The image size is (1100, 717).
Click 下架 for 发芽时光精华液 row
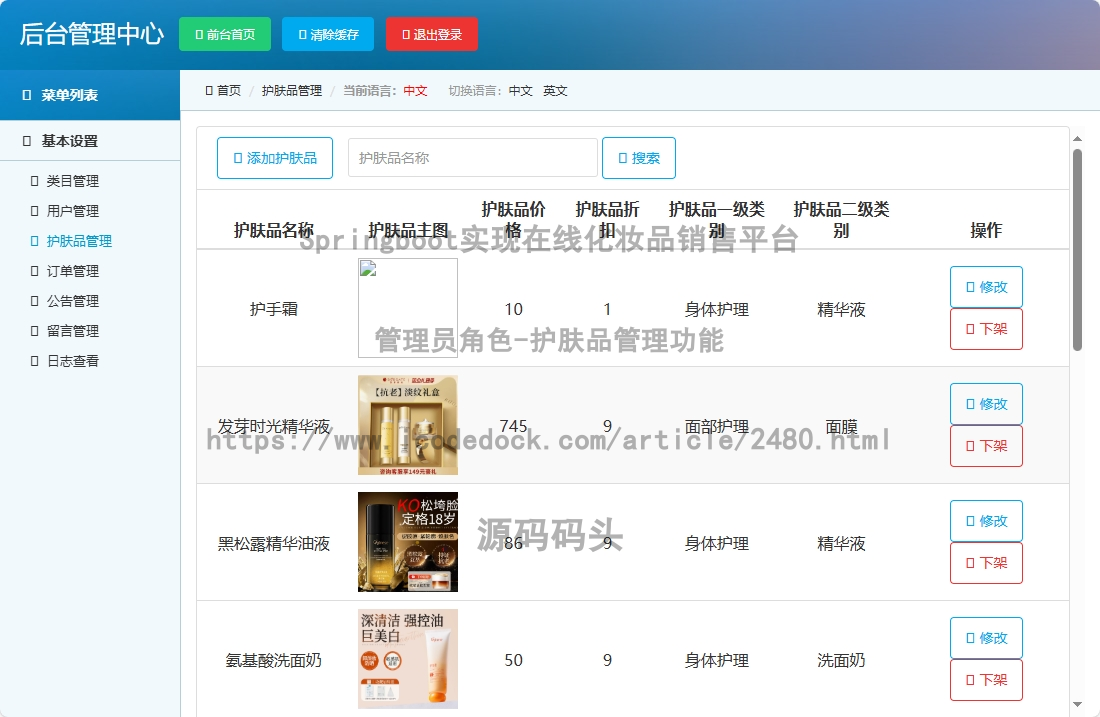(986, 446)
